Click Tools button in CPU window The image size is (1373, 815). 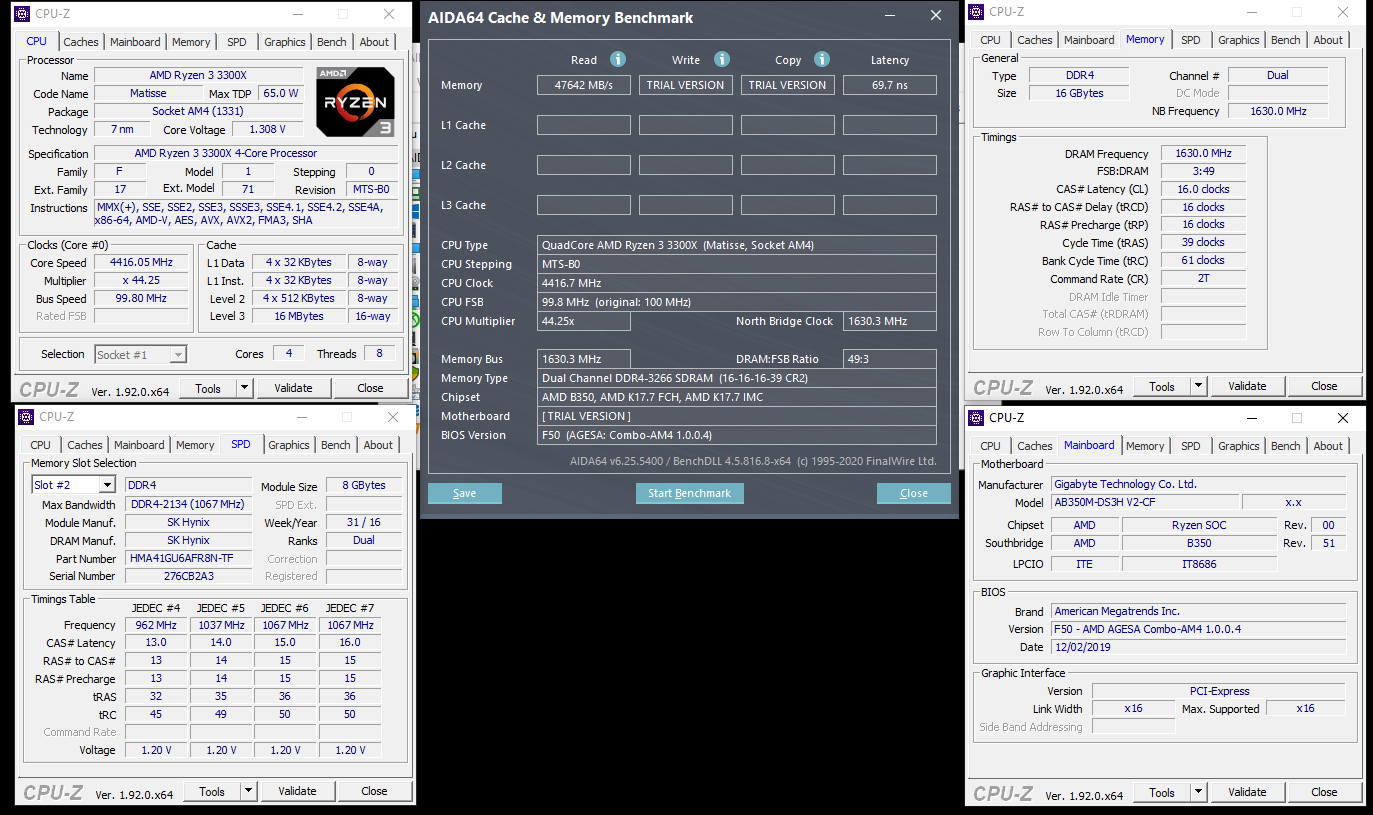tap(208, 388)
